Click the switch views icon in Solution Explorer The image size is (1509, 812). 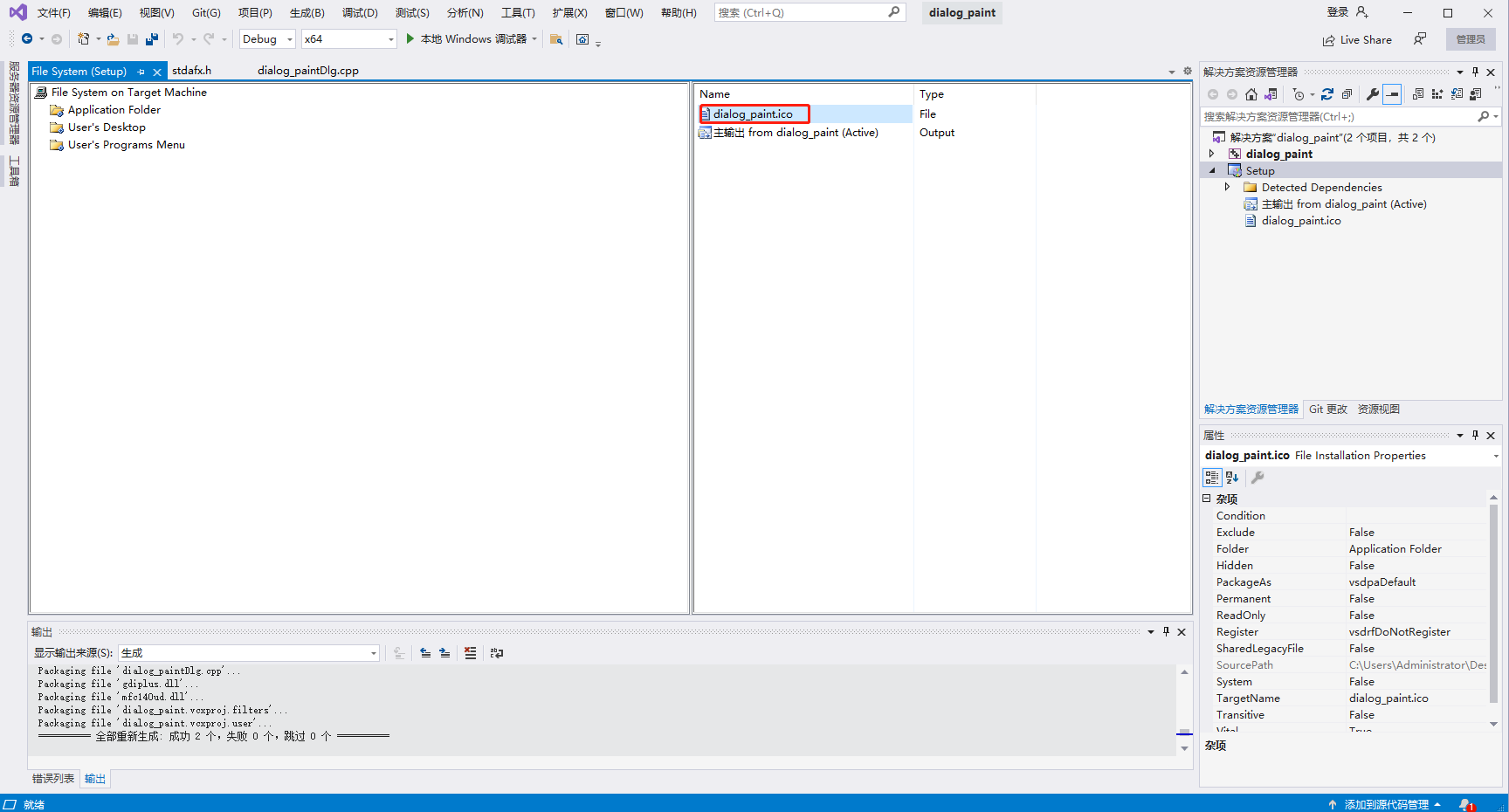coord(1271,94)
